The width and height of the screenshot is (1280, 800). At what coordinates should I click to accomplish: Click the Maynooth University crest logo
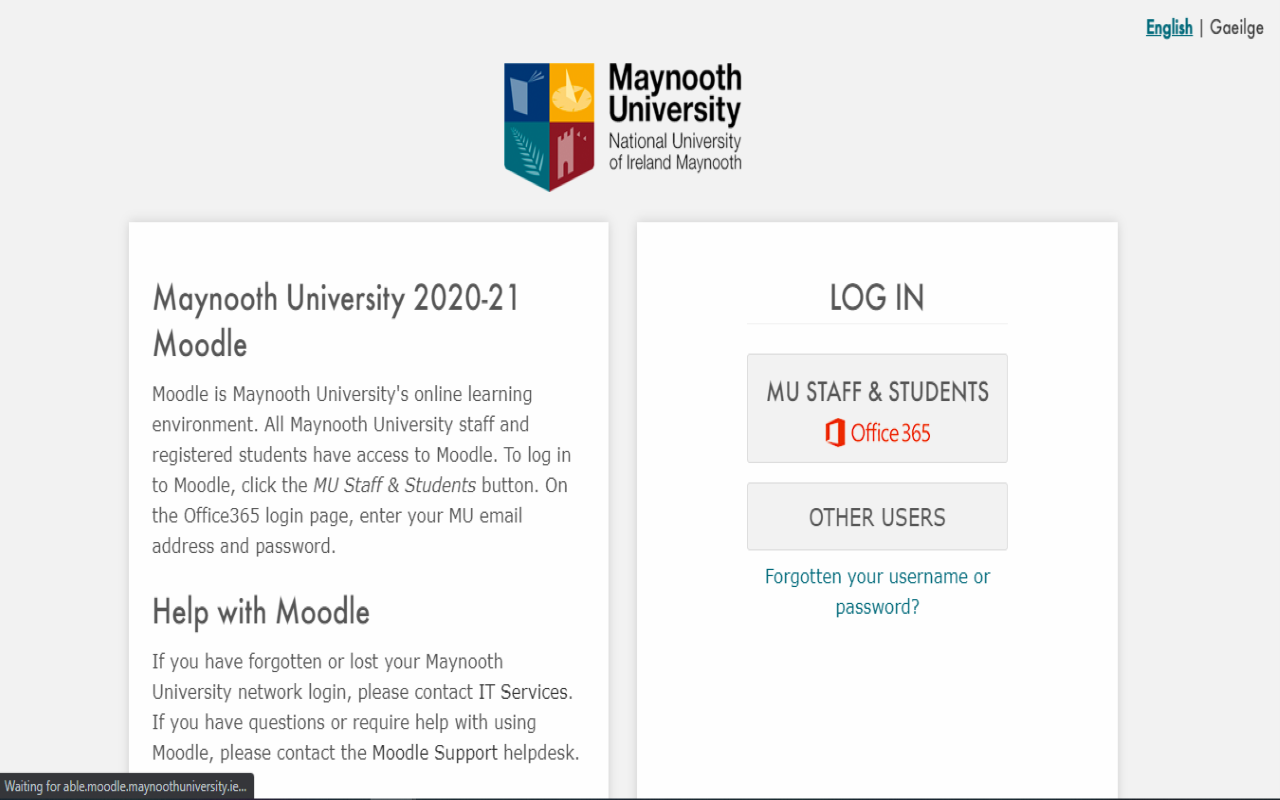coord(548,125)
